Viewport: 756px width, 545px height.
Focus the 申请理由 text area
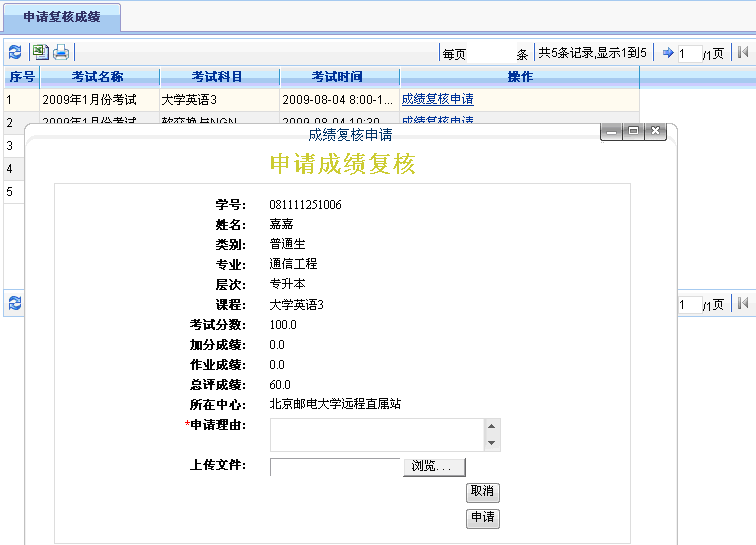(x=377, y=435)
